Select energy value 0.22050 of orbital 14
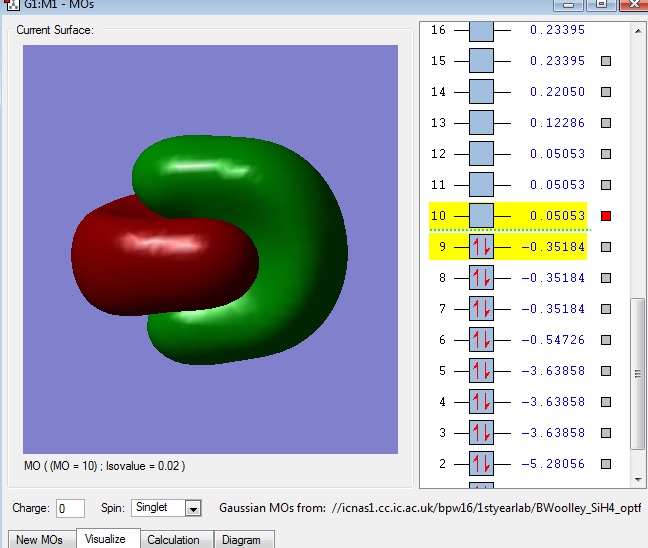This screenshot has width=648, height=548. tap(557, 92)
